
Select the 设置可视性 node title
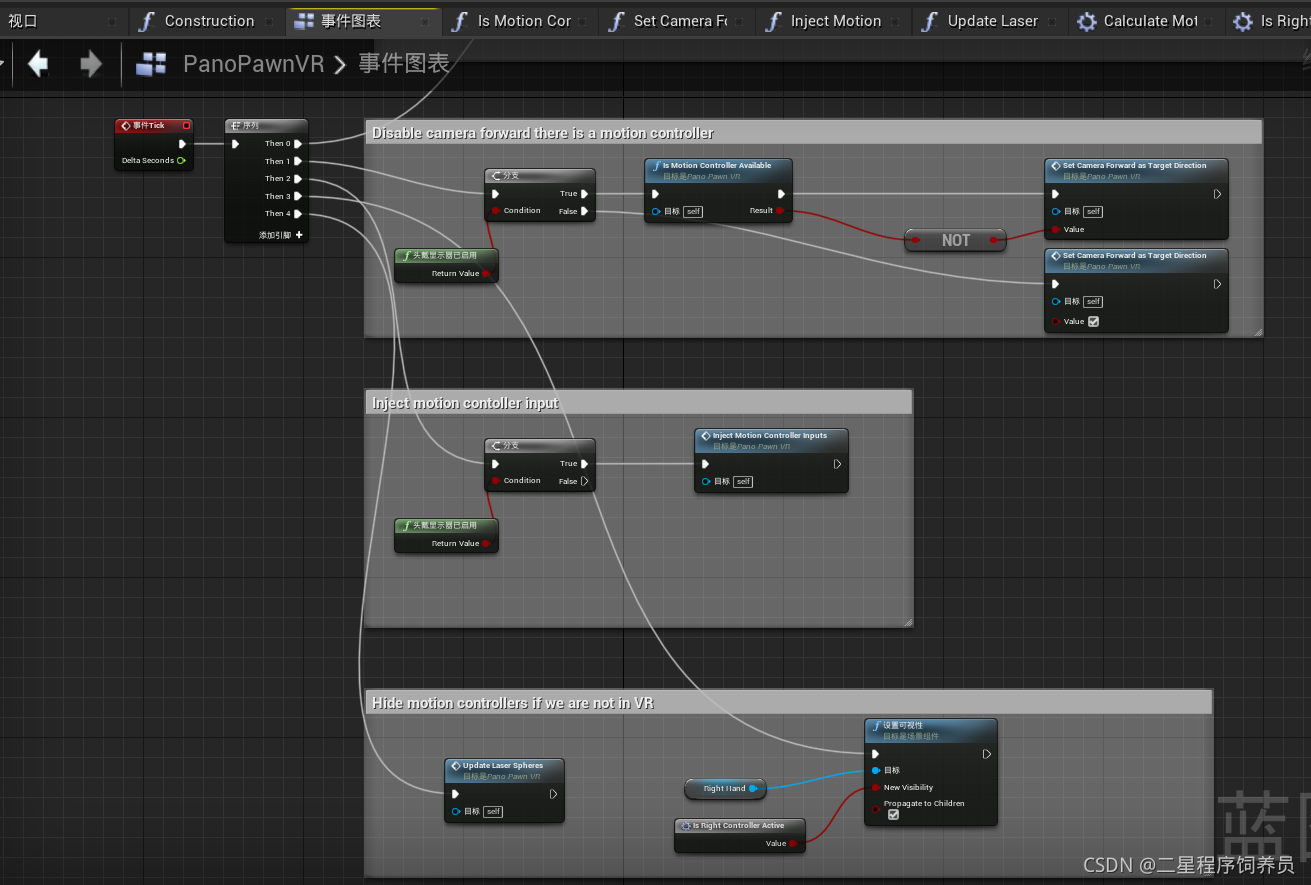931,730
